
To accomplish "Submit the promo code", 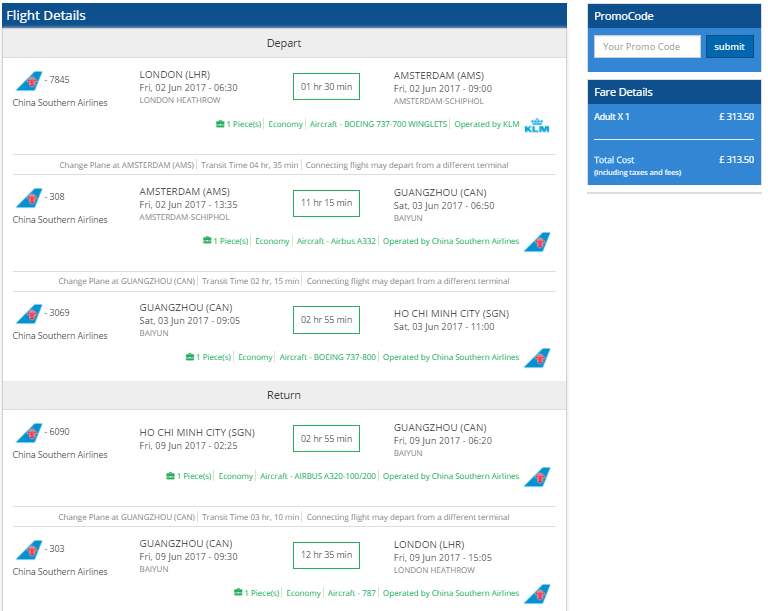I will [729, 47].
